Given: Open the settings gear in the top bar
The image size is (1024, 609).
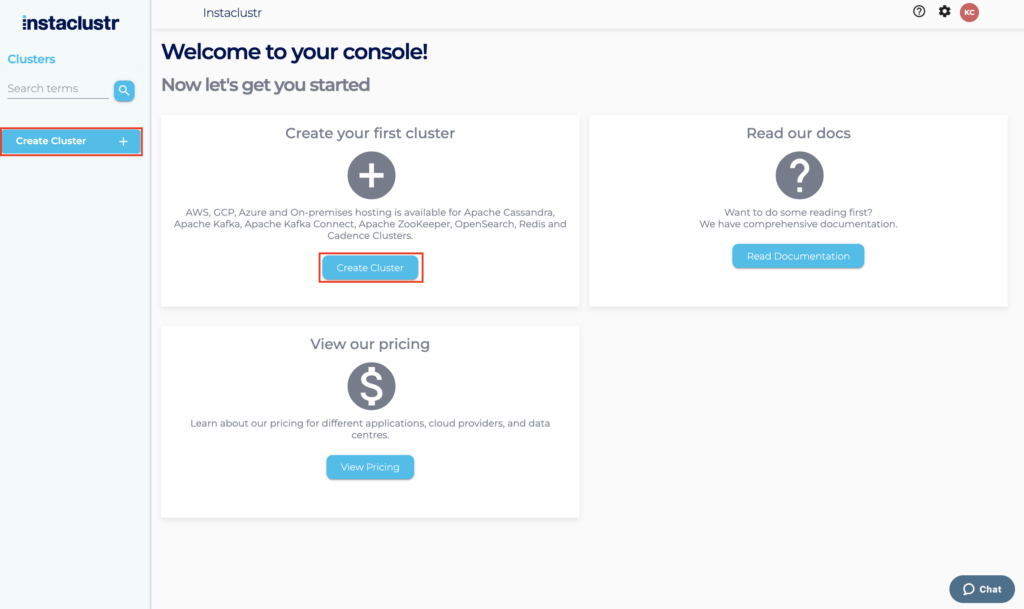Looking at the screenshot, I should tap(943, 12).
